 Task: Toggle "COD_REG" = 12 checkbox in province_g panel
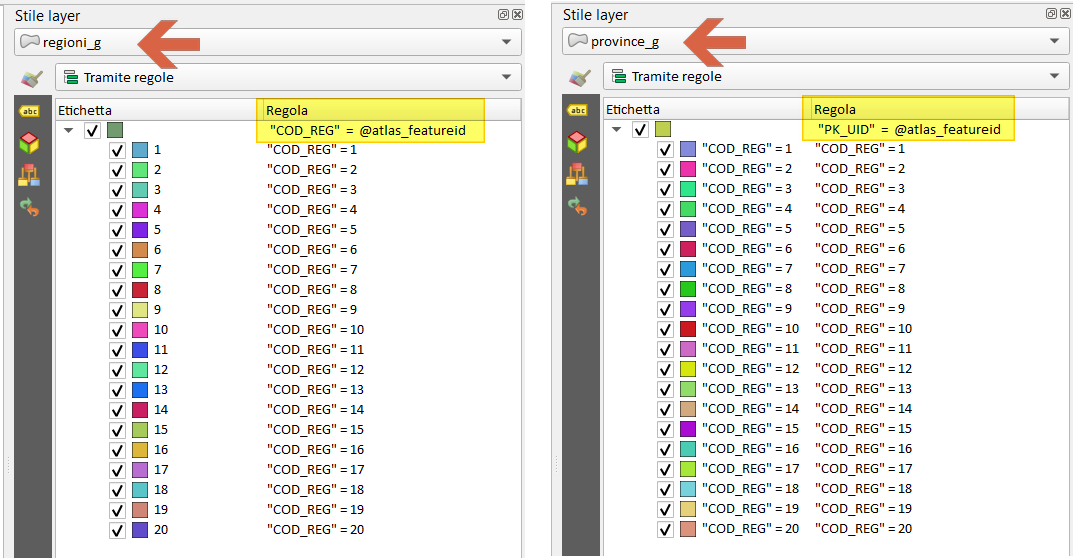665,369
